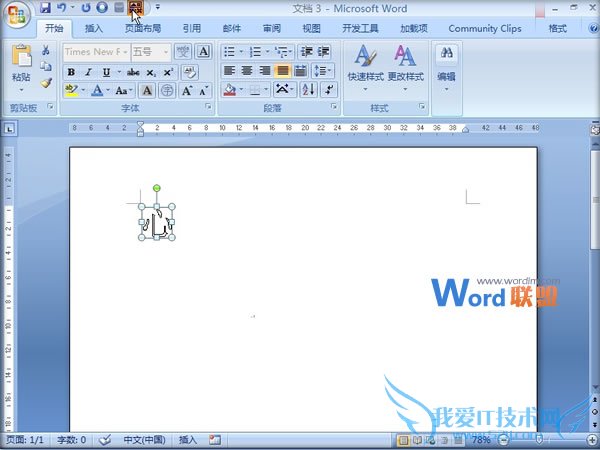Save the document from Quick Access Toolbar
Screen dimensions: 600x450
click(x=46, y=7)
